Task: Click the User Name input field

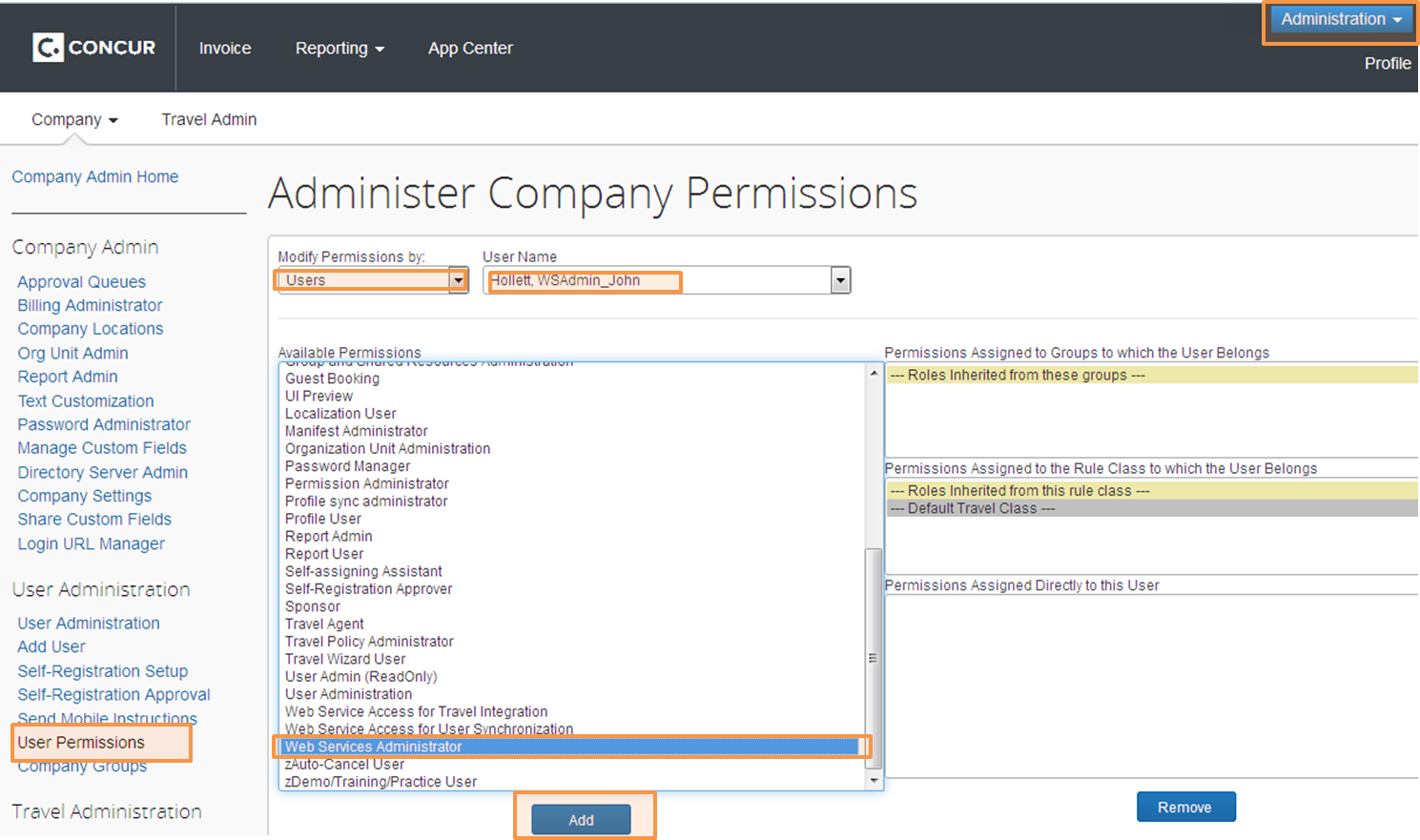Action: tap(658, 280)
